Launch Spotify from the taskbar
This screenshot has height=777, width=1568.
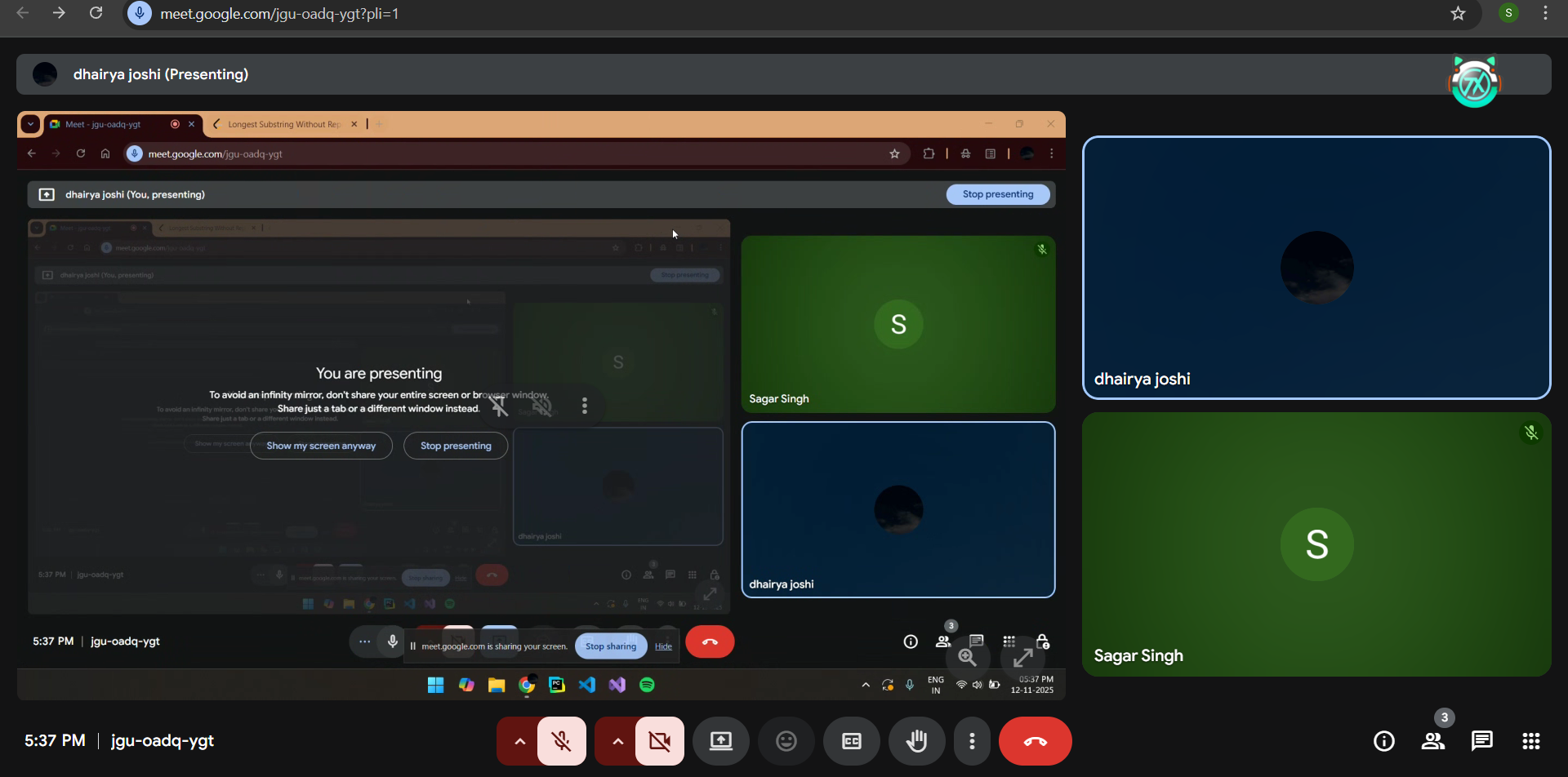pos(647,684)
